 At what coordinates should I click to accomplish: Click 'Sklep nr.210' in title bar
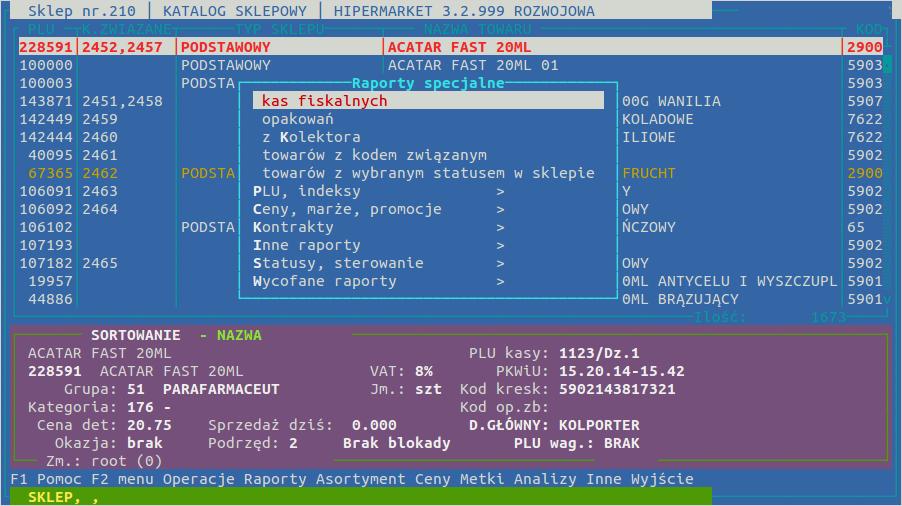tap(82, 11)
